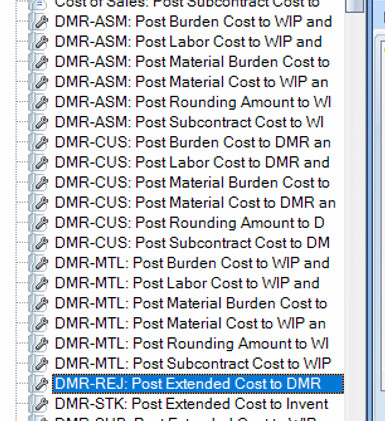Select 'DMR-ASM: Post Rounding Amount to WI' row

(x=193, y=102)
